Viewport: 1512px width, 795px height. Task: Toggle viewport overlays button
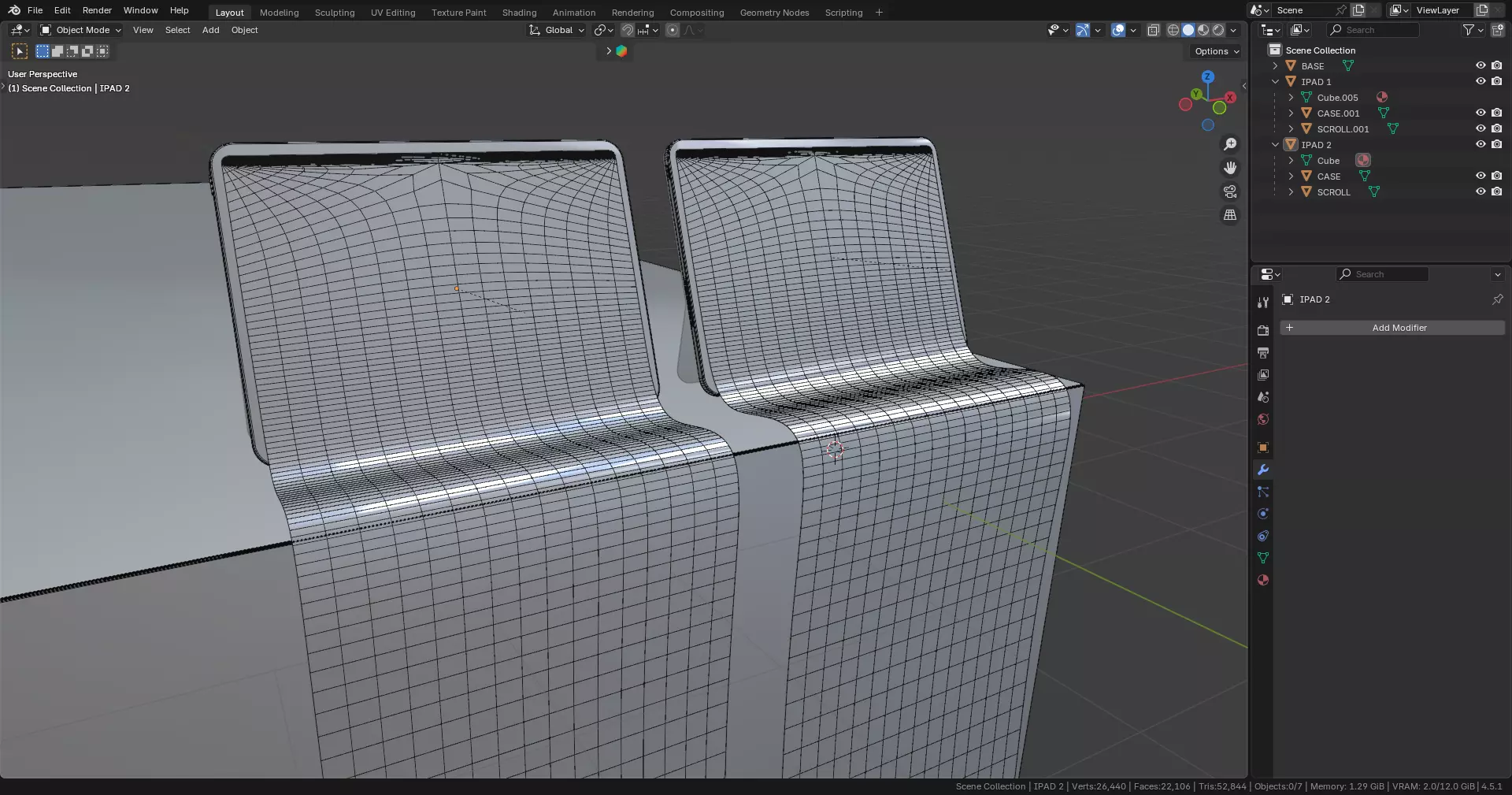click(1117, 30)
